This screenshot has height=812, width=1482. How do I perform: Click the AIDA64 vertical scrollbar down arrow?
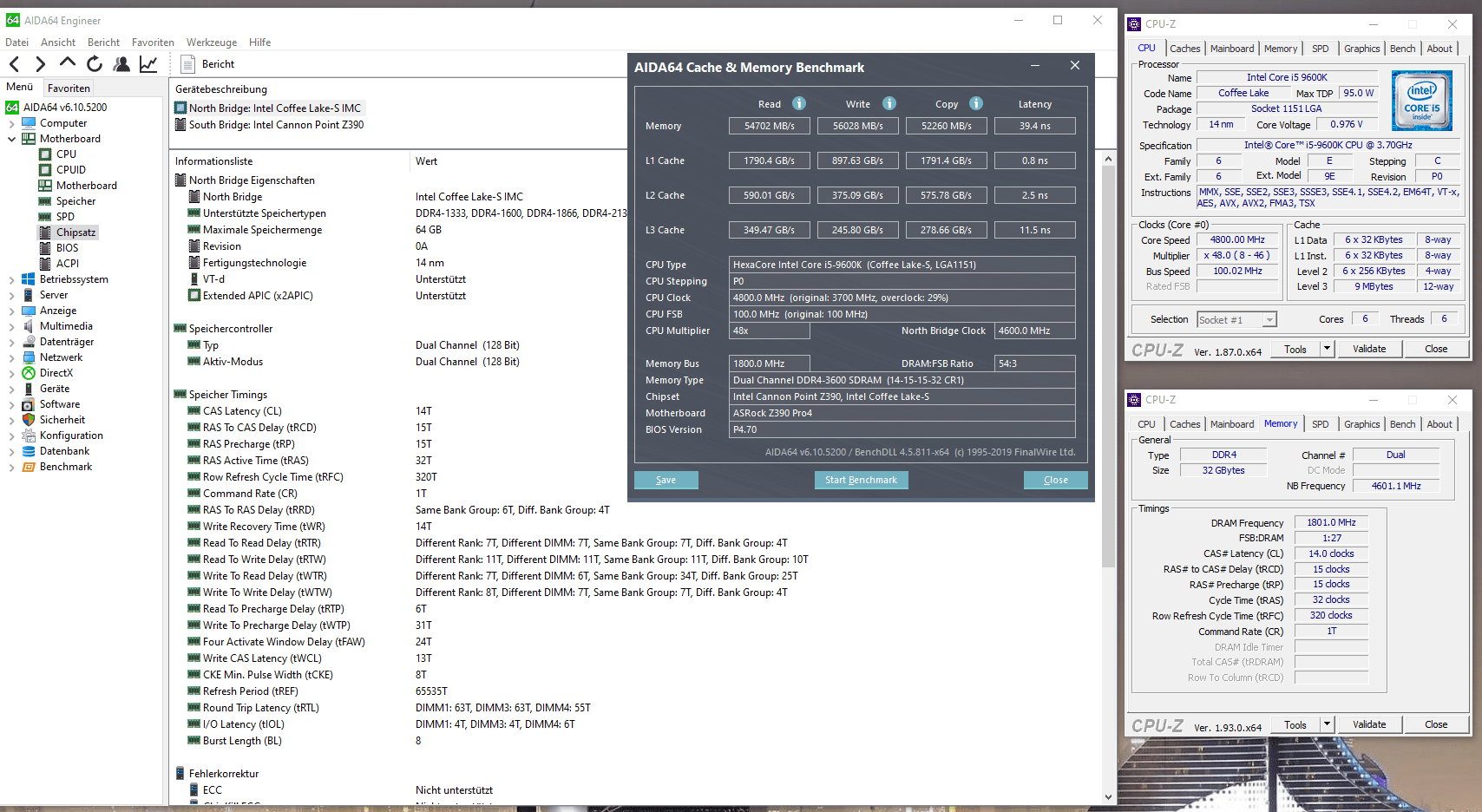point(1108,797)
